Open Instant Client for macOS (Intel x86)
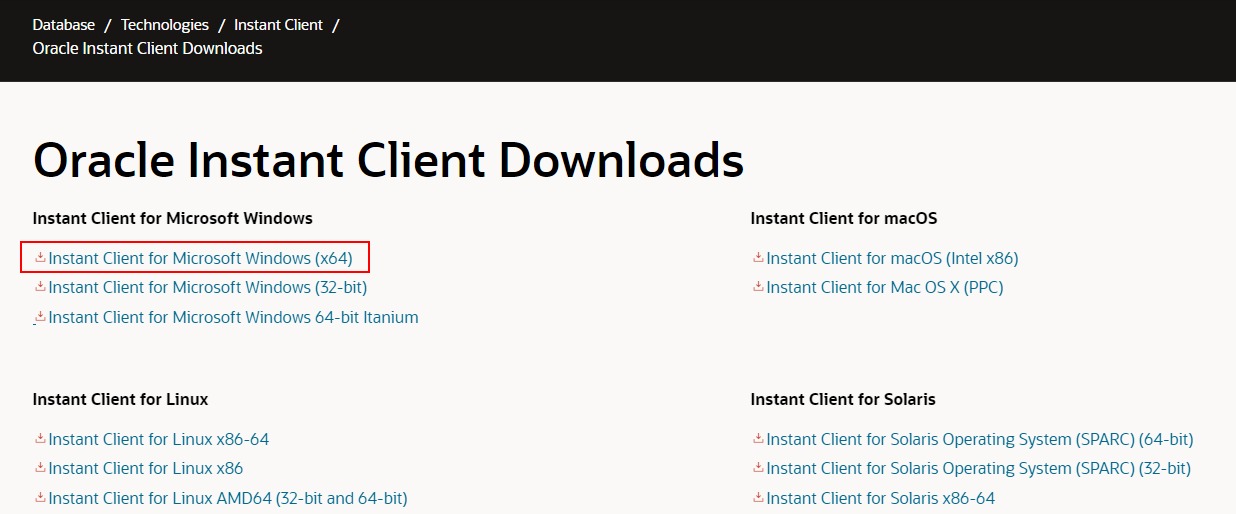1236x514 pixels. coord(892,258)
